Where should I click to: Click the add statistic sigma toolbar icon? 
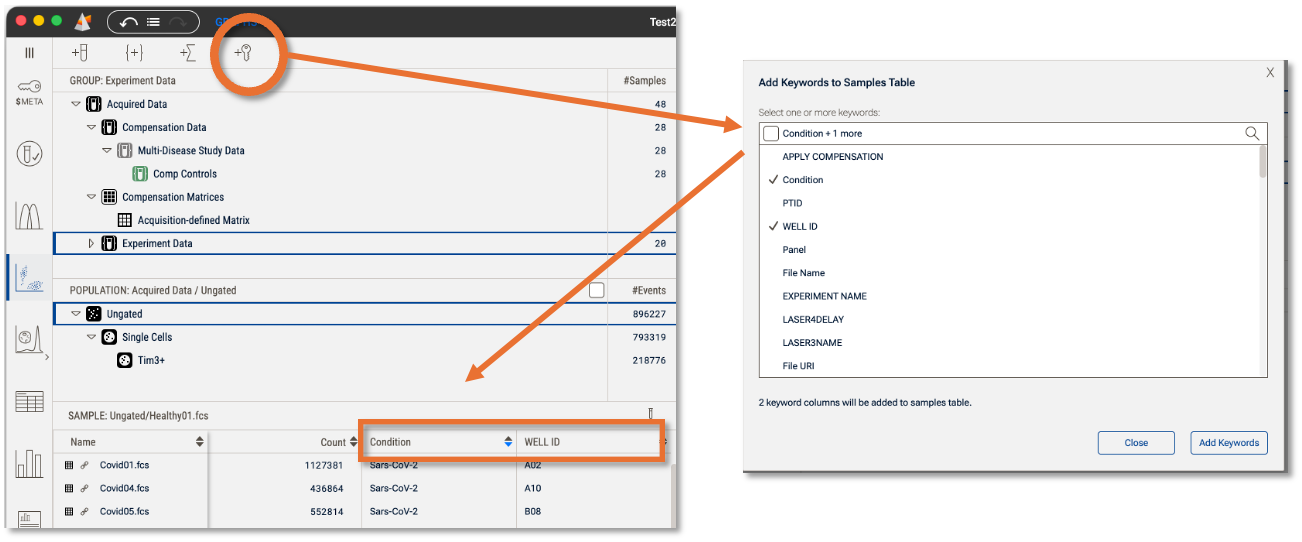click(x=187, y=53)
